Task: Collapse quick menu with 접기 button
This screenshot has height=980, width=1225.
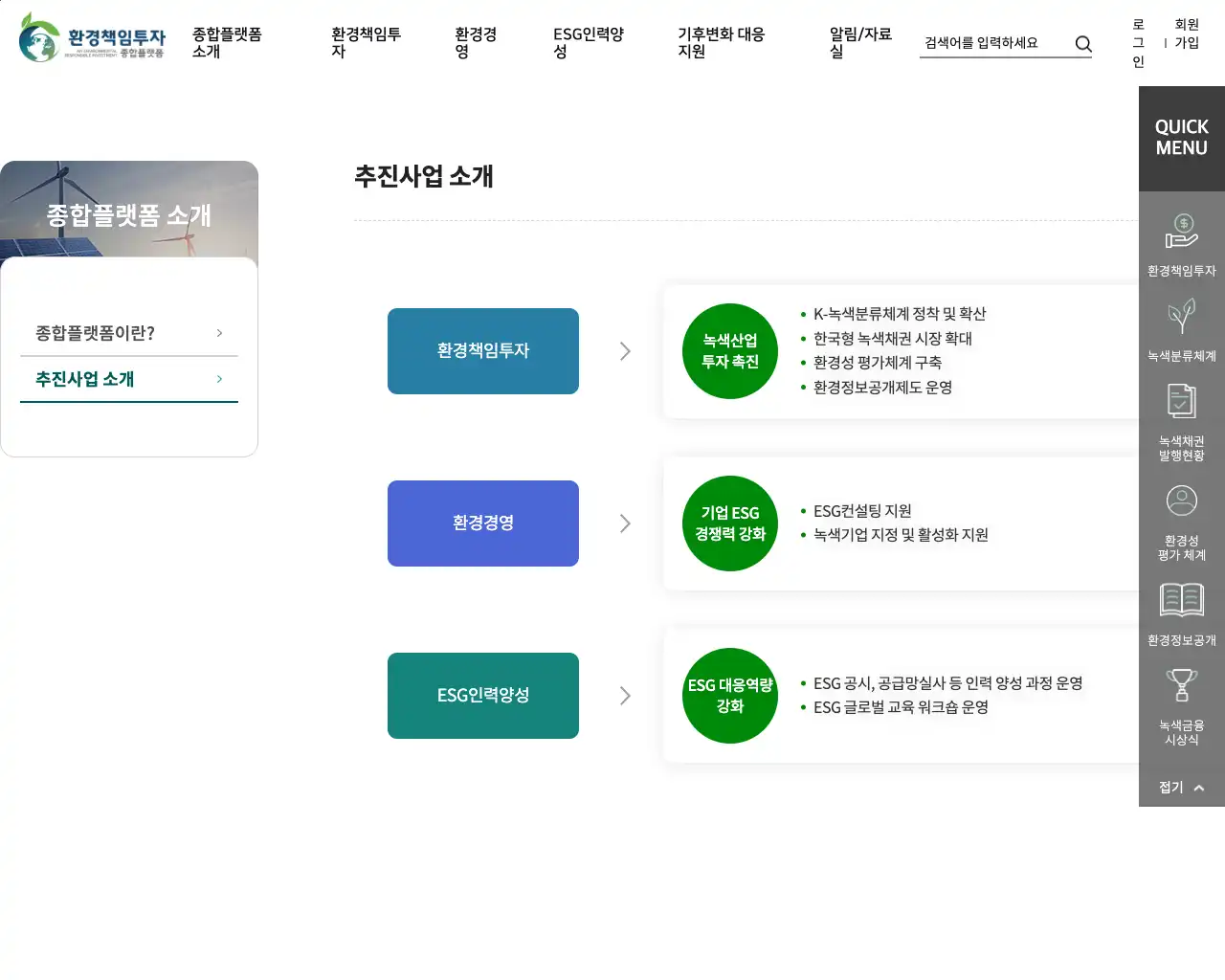Action: pyautogui.click(x=1181, y=788)
